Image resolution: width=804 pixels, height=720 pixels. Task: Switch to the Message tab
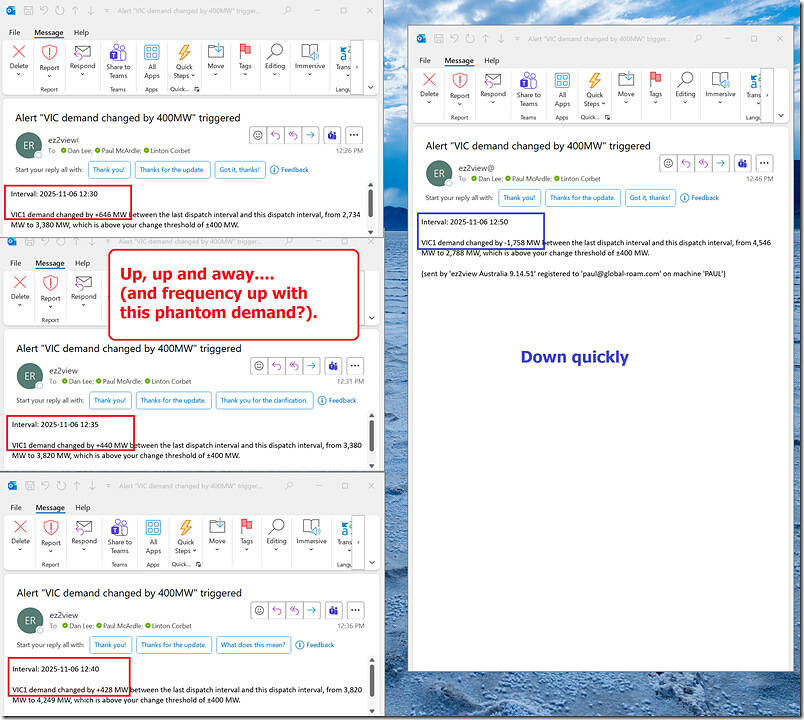pyautogui.click(x=48, y=32)
